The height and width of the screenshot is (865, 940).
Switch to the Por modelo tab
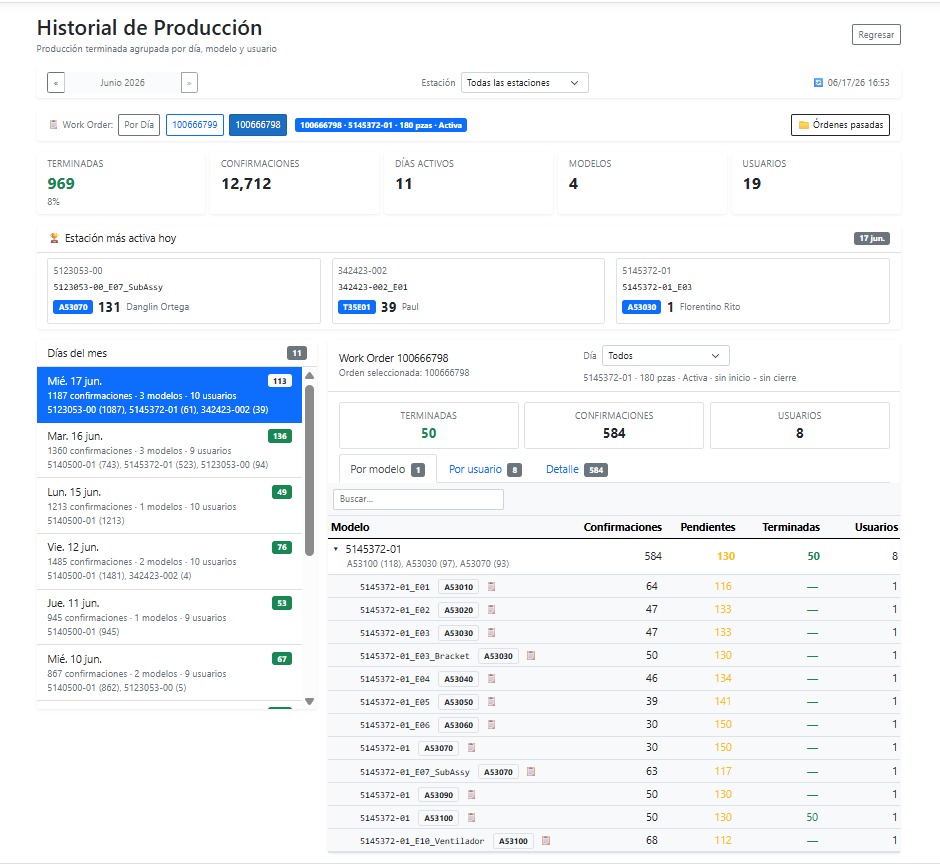(387, 469)
